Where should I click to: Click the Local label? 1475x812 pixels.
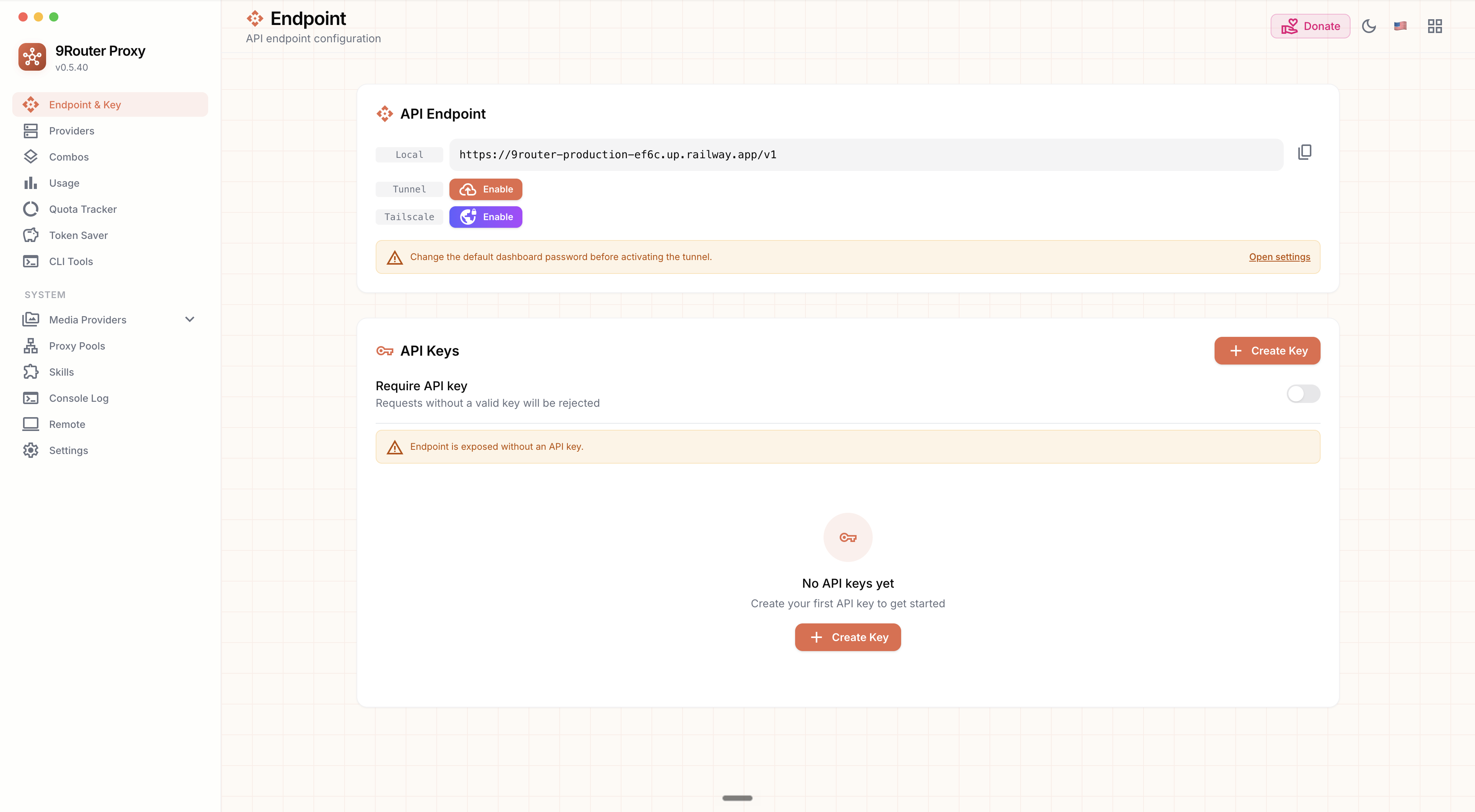tap(409, 155)
